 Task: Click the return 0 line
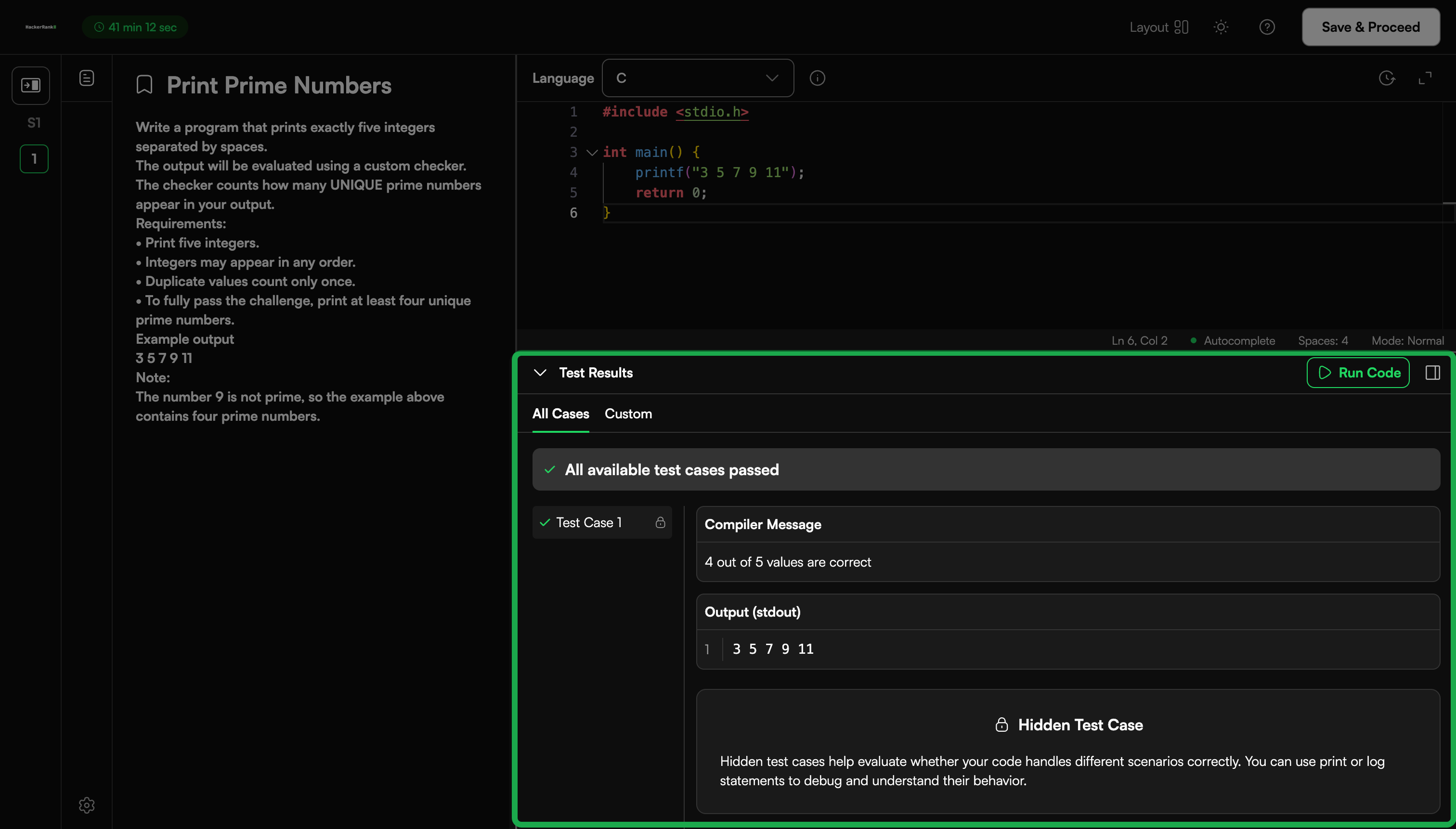671,193
